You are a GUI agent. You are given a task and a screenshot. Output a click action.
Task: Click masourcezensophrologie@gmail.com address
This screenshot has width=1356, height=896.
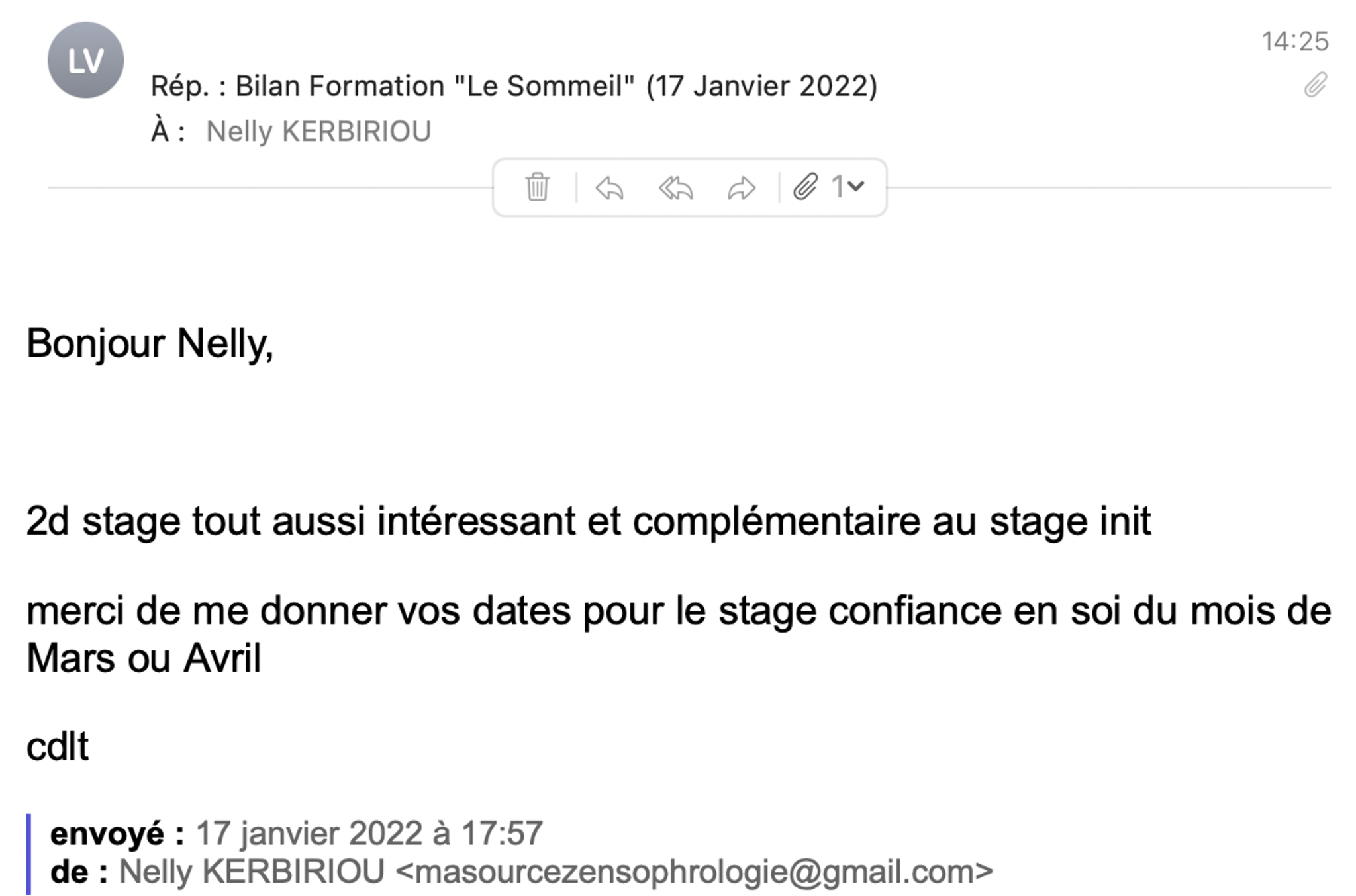click(x=694, y=872)
